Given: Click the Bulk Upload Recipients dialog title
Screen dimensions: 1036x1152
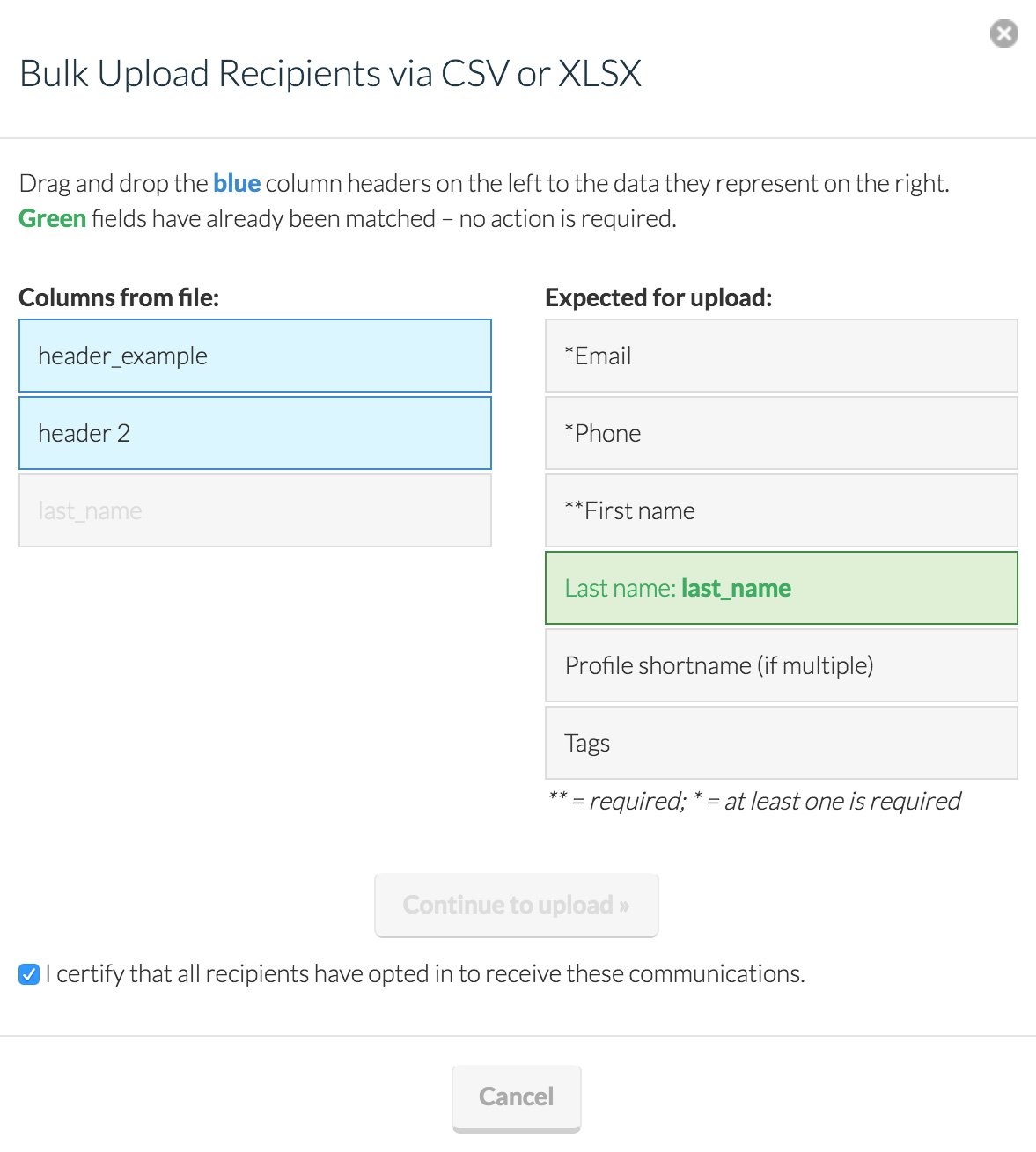Looking at the screenshot, I should point(330,74).
